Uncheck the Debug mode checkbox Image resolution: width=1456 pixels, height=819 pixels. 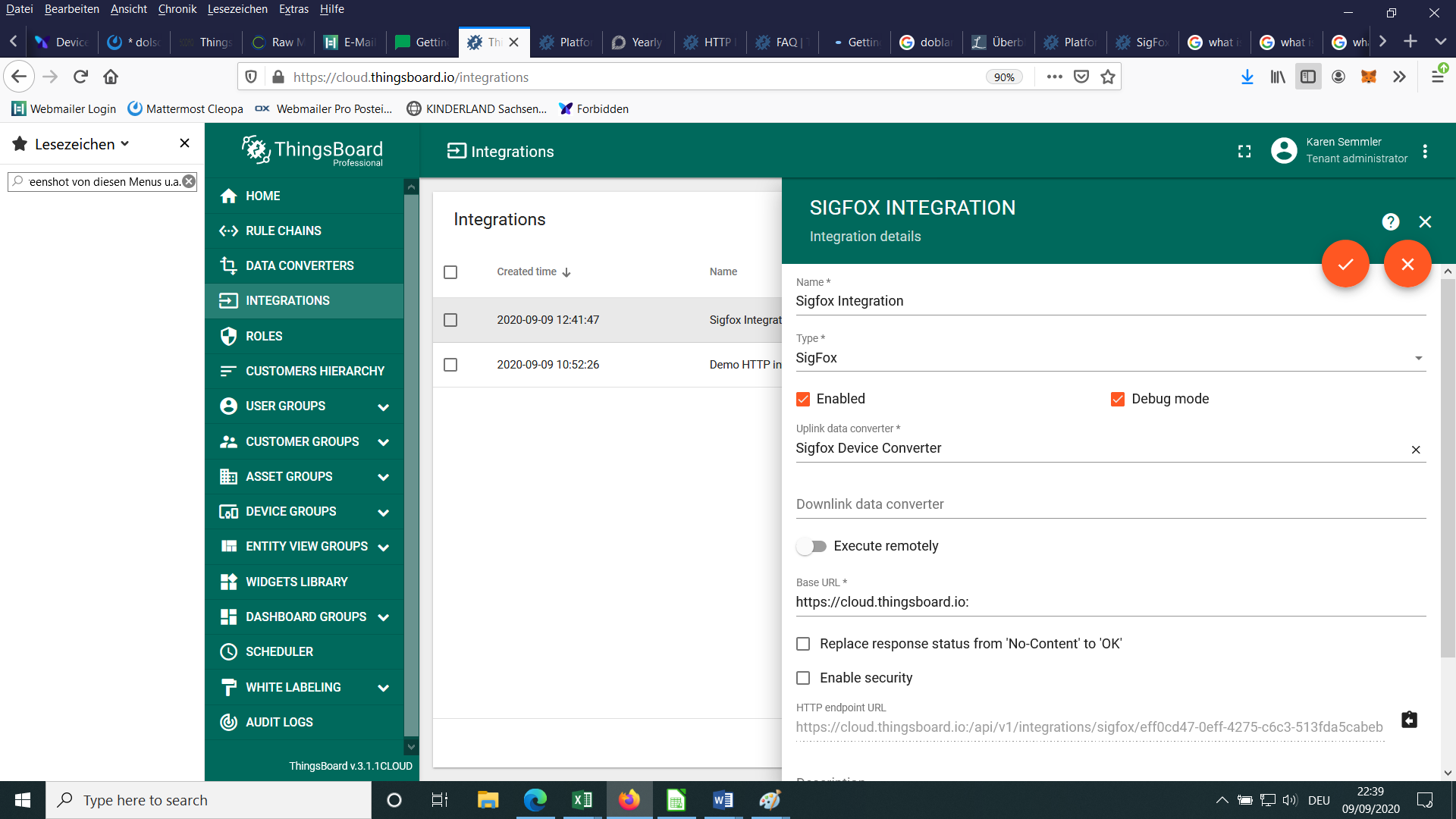click(x=1118, y=399)
